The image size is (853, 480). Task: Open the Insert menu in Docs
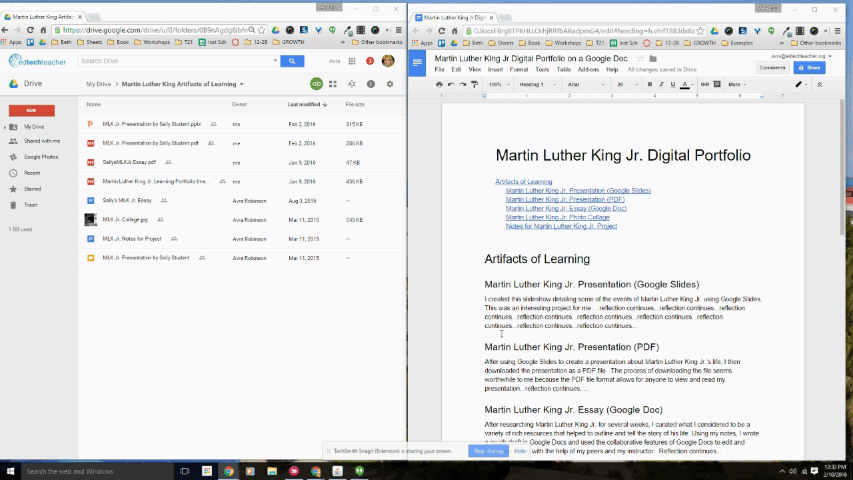tap(495, 70)
